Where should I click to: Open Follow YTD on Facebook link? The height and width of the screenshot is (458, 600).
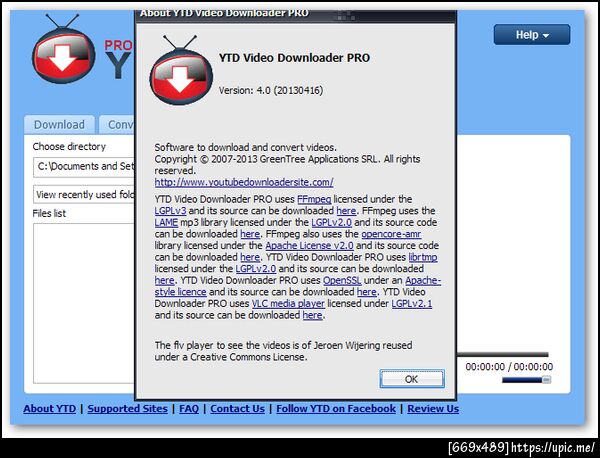[336, 409]
